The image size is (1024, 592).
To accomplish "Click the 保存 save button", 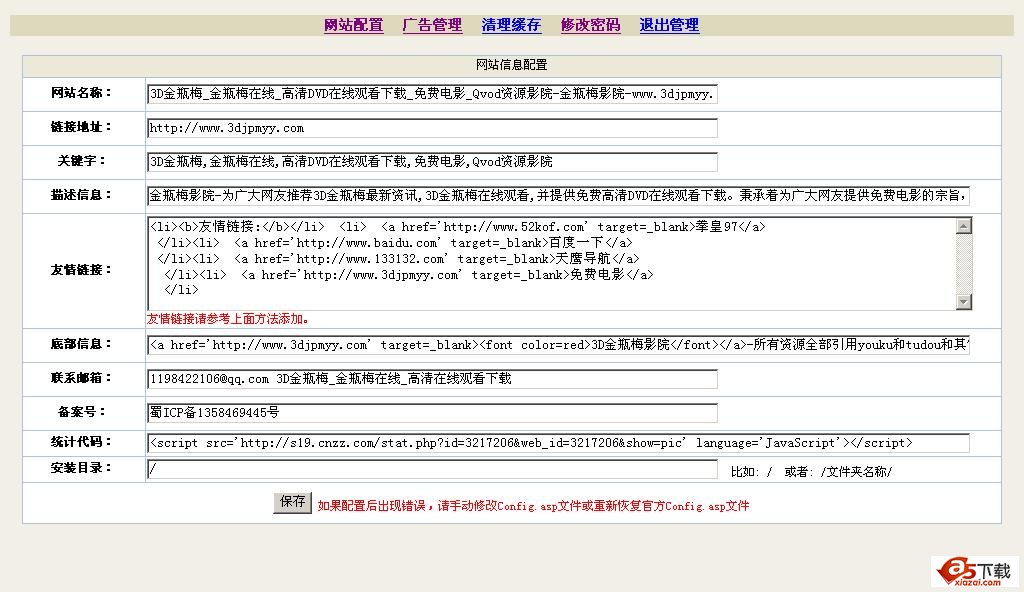I will point(293,502).
